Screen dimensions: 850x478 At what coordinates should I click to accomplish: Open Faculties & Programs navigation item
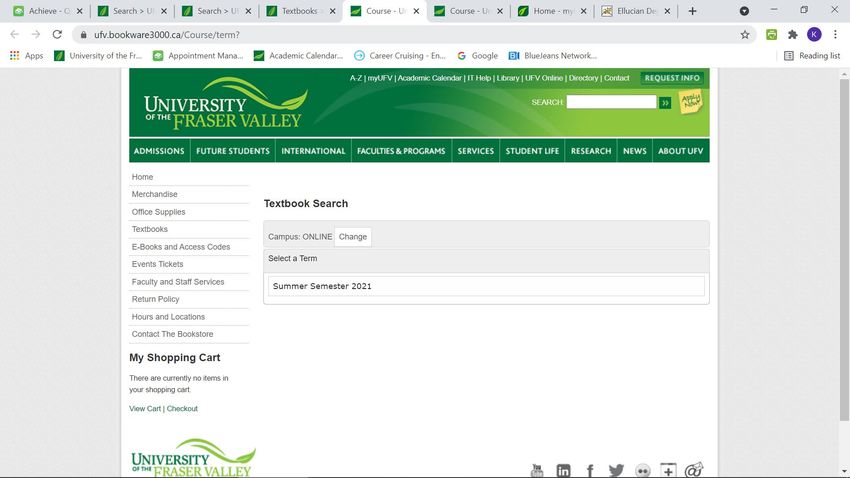[x=401, y=151]
